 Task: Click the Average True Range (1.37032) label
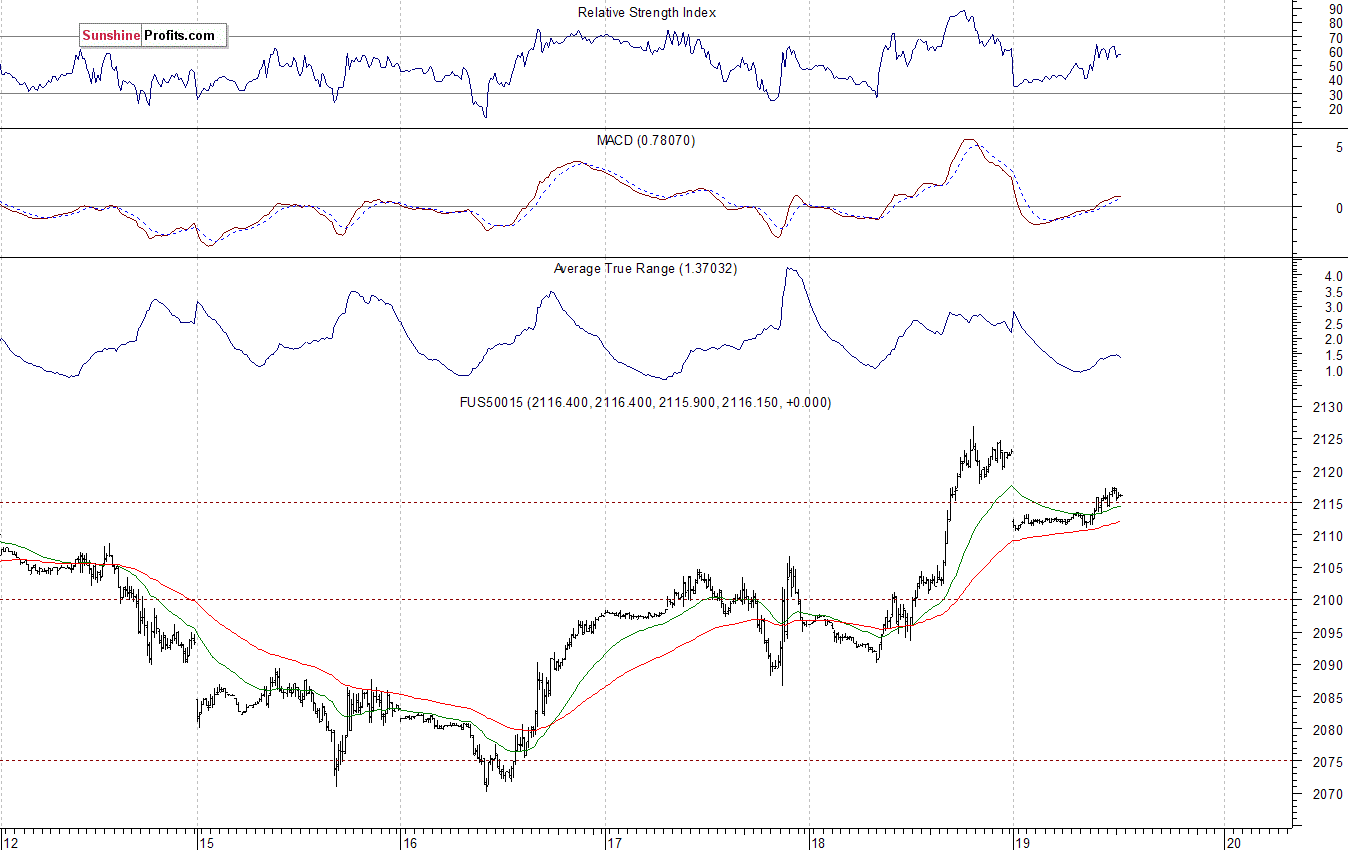pyautogui.click(x=645, y=269)
